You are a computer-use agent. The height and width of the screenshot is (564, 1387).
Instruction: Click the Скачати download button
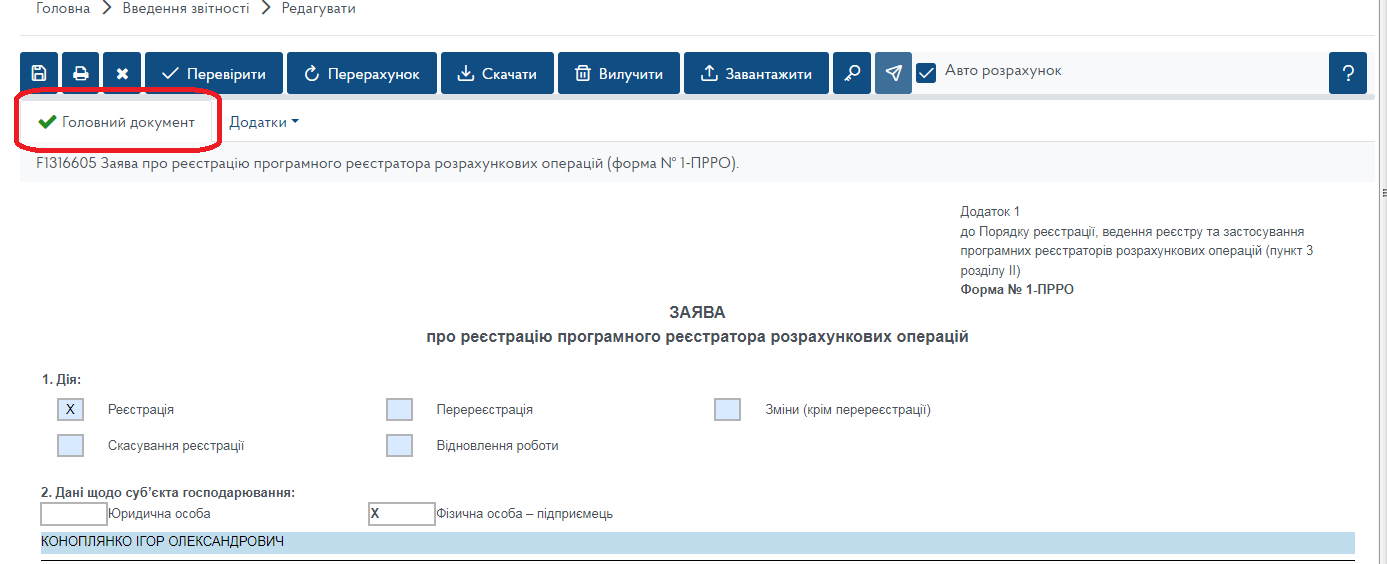(497, 73)
